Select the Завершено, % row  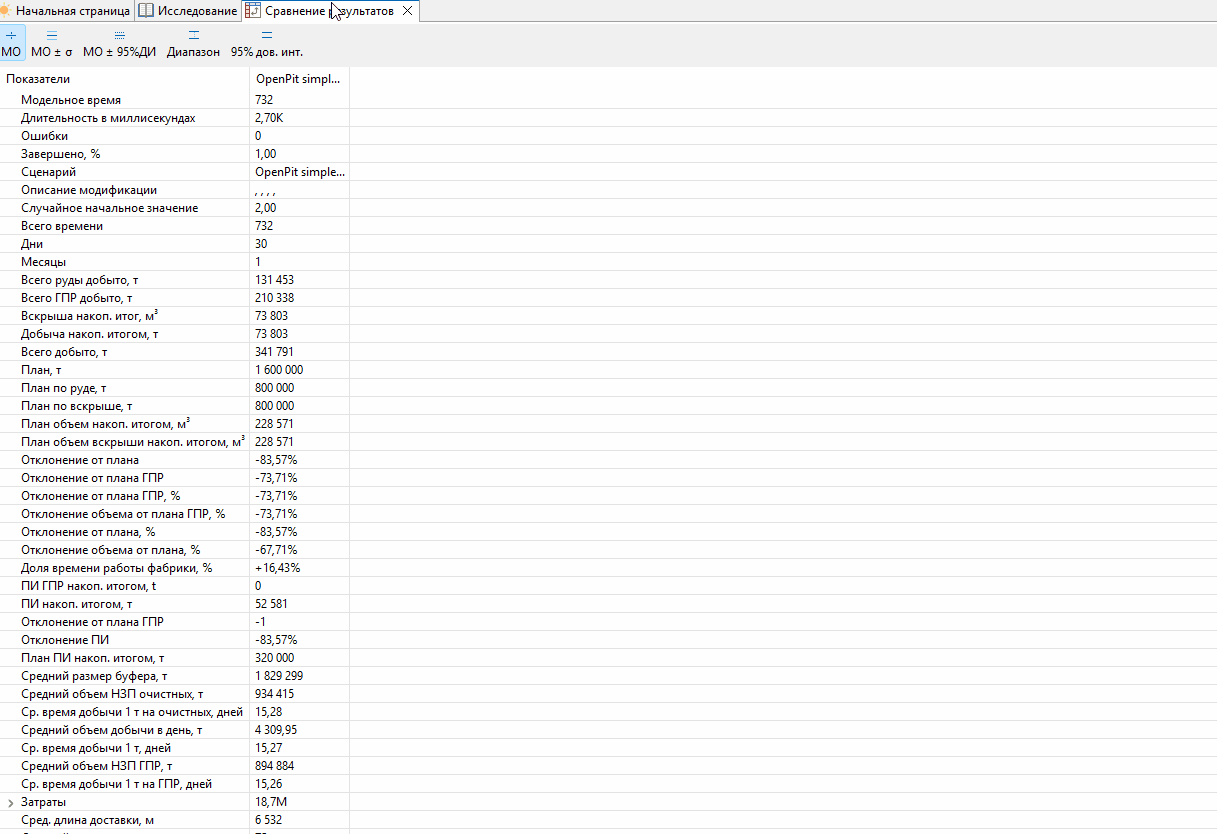point(175,154)
